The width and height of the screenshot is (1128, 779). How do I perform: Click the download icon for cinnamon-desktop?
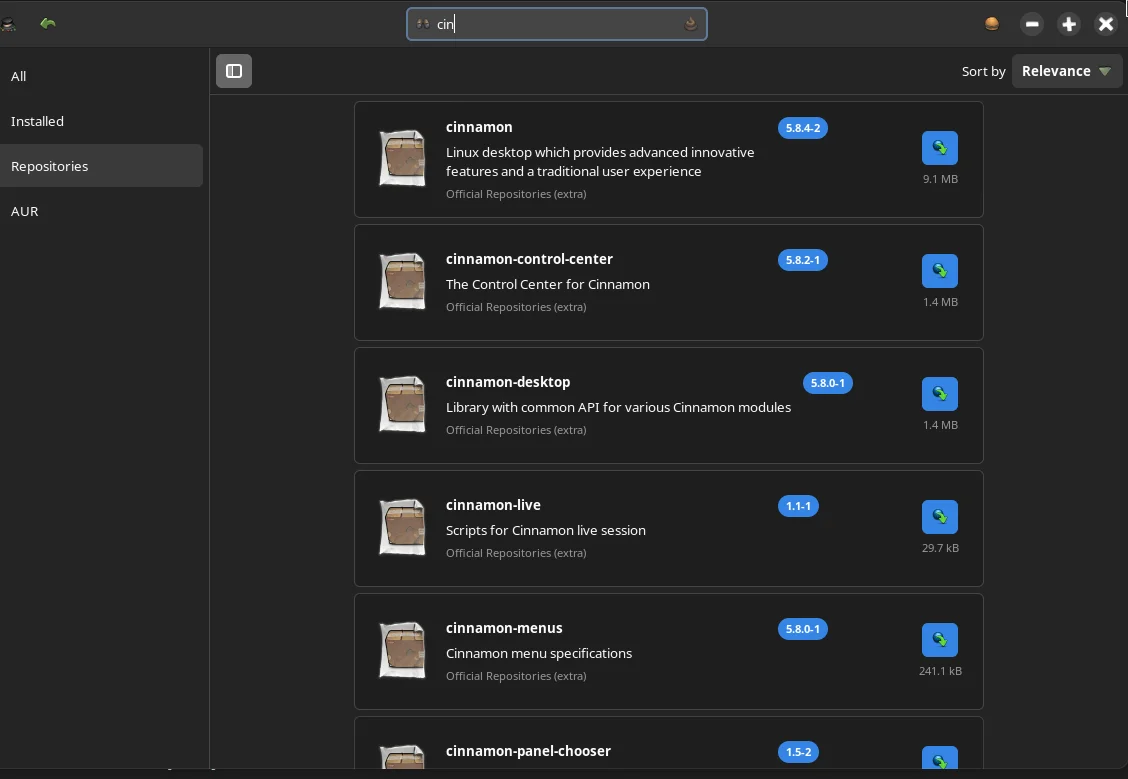(940, 393)
